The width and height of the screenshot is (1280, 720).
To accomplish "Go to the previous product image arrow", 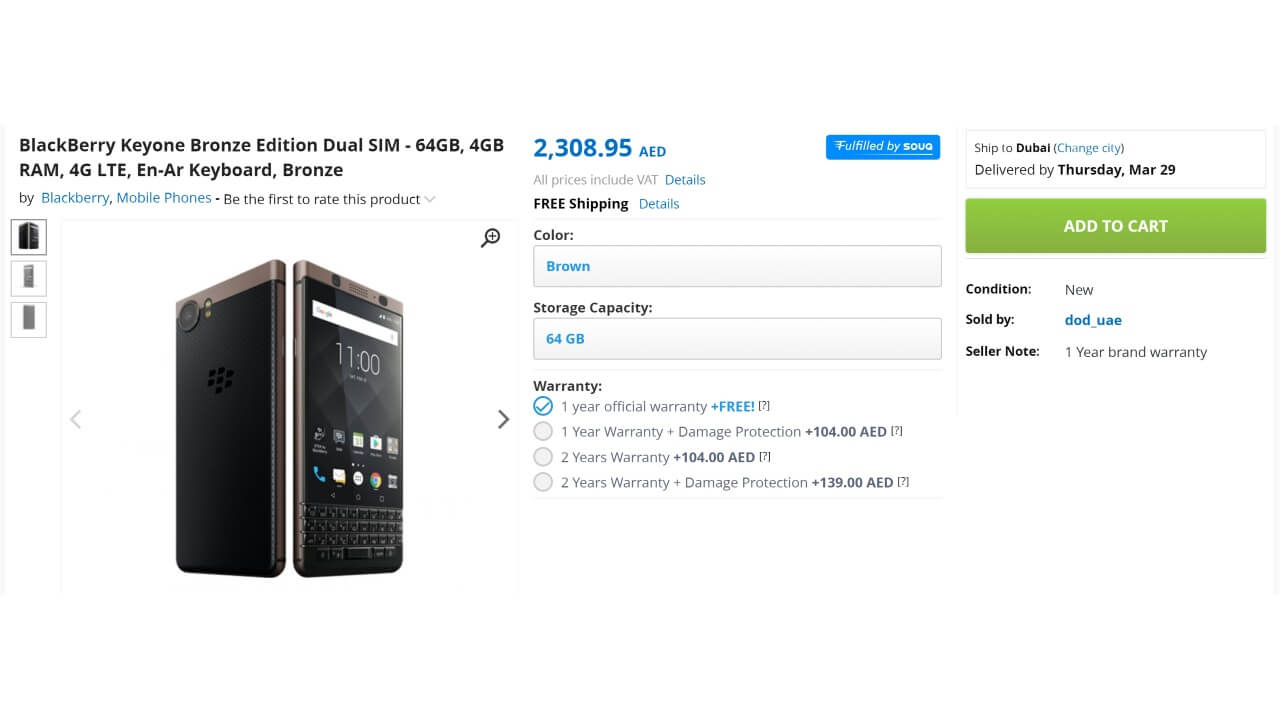I will (76, 420).
